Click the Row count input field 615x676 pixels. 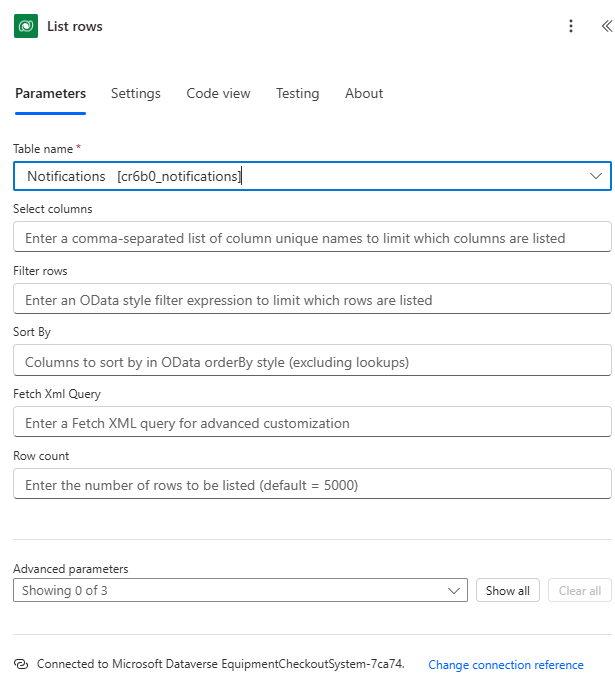pos(311,485)
